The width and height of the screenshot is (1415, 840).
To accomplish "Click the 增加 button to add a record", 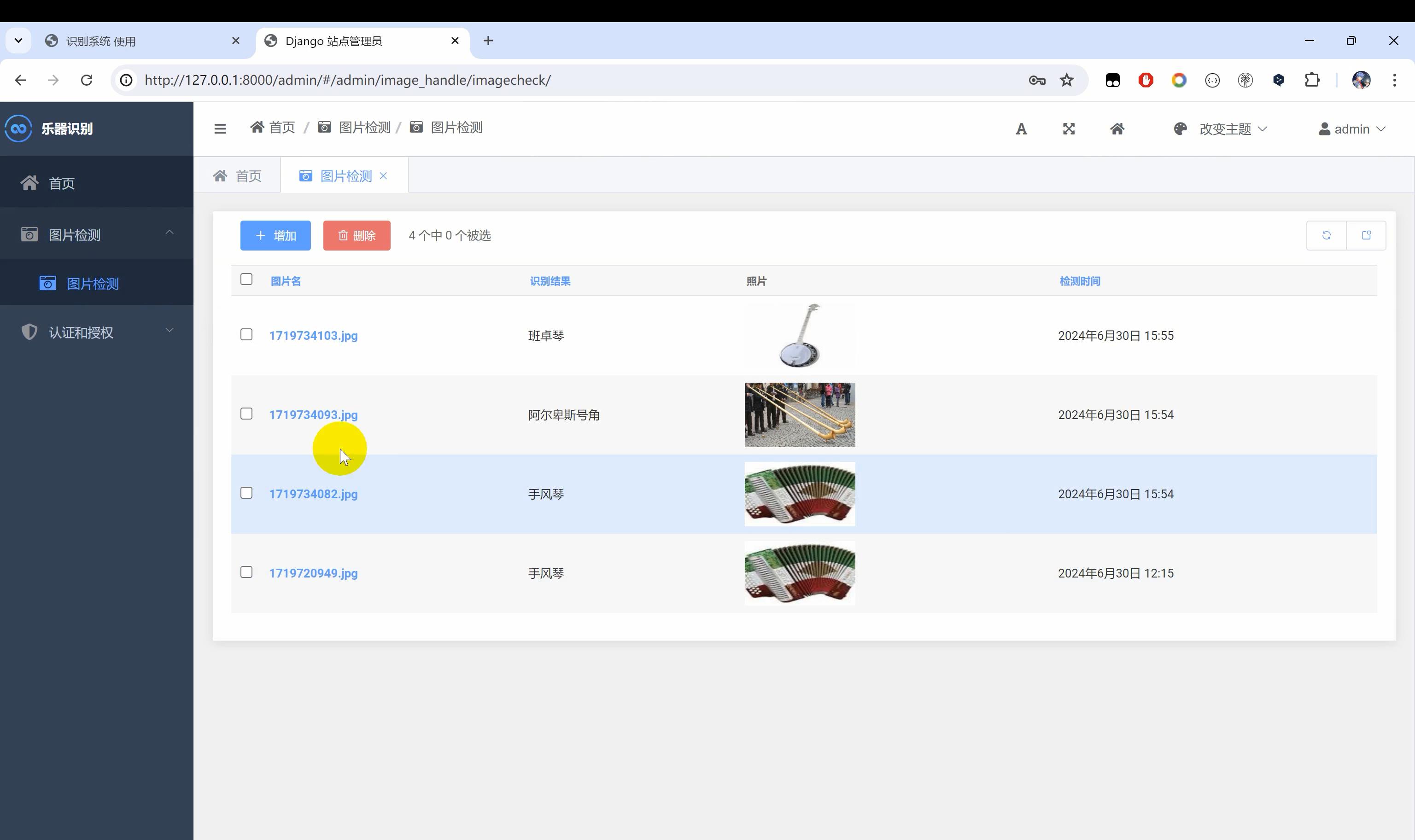I will pyautogui.click(x=275, y=235).
